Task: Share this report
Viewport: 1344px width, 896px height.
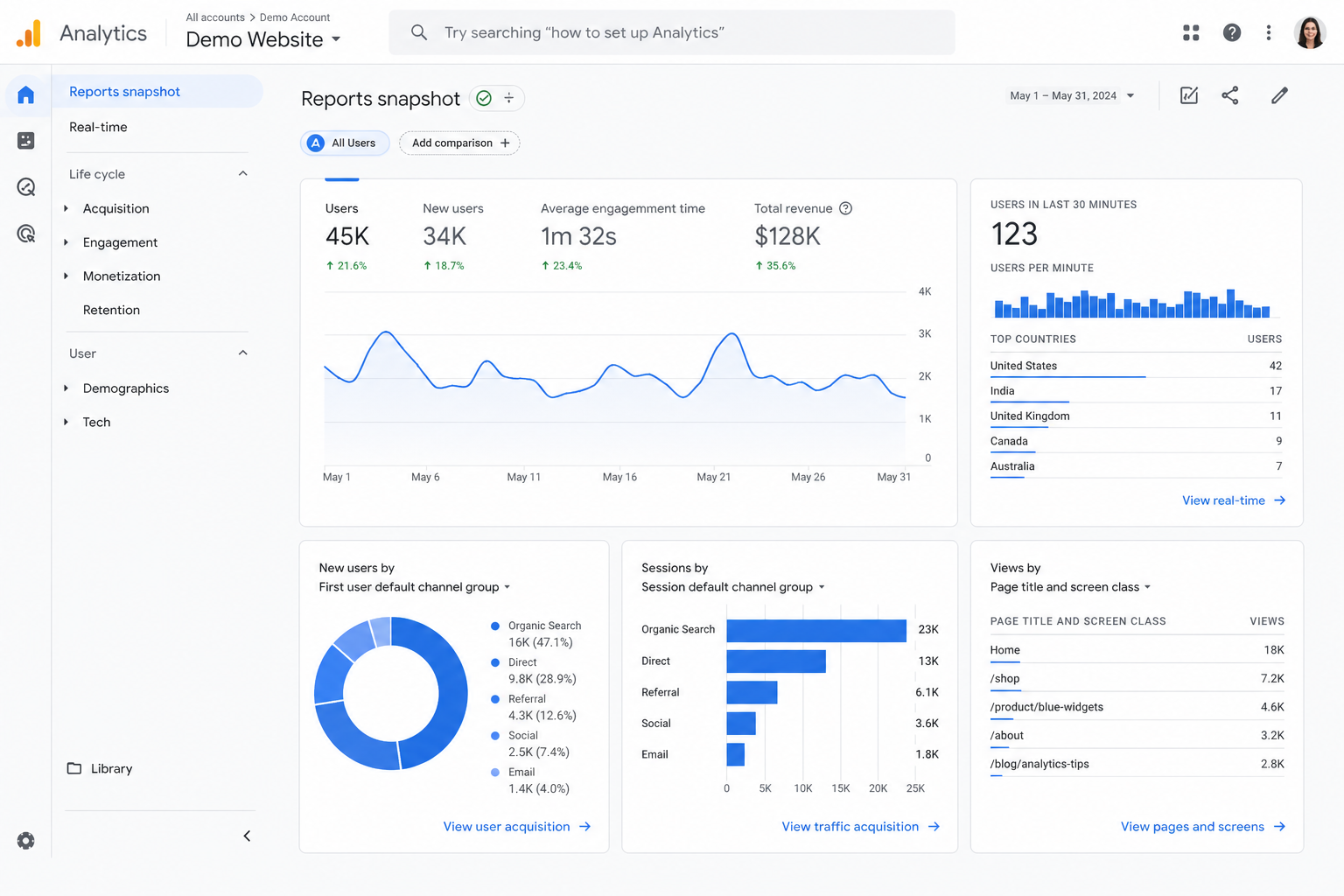Action: [x=1230, y=95]
